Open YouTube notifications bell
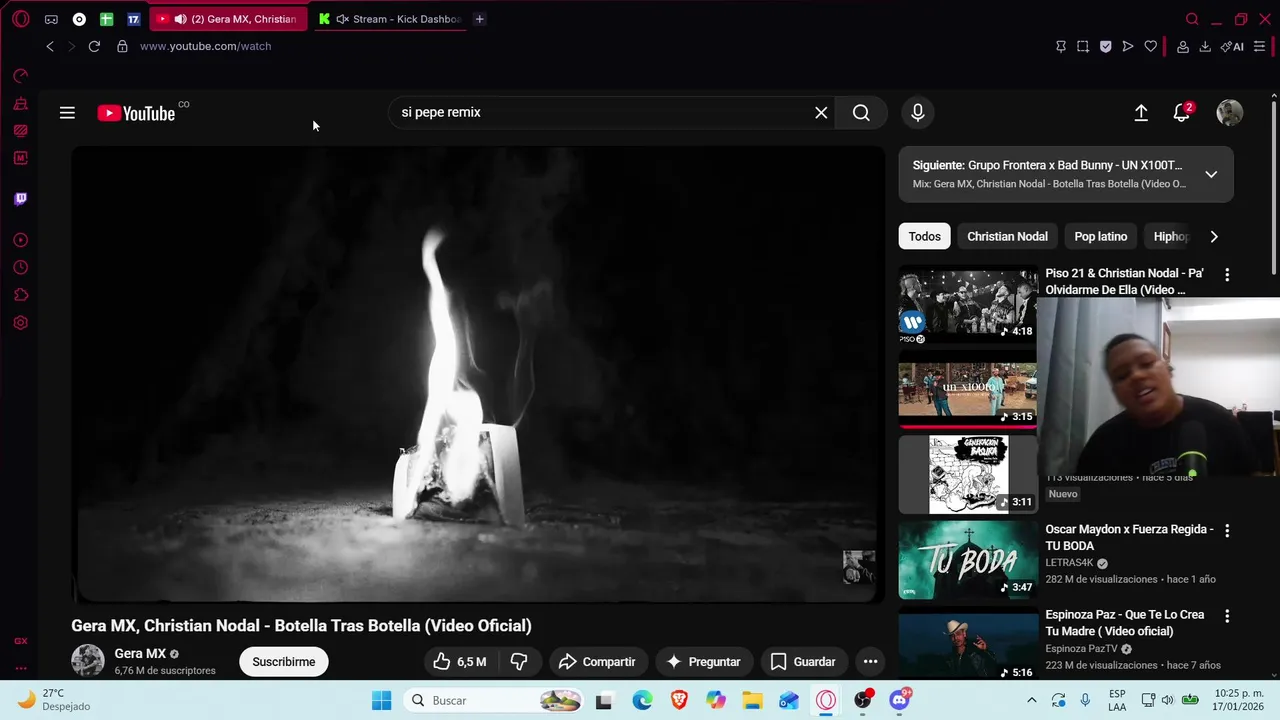 pyautogui.click(x=1182, y=113)
